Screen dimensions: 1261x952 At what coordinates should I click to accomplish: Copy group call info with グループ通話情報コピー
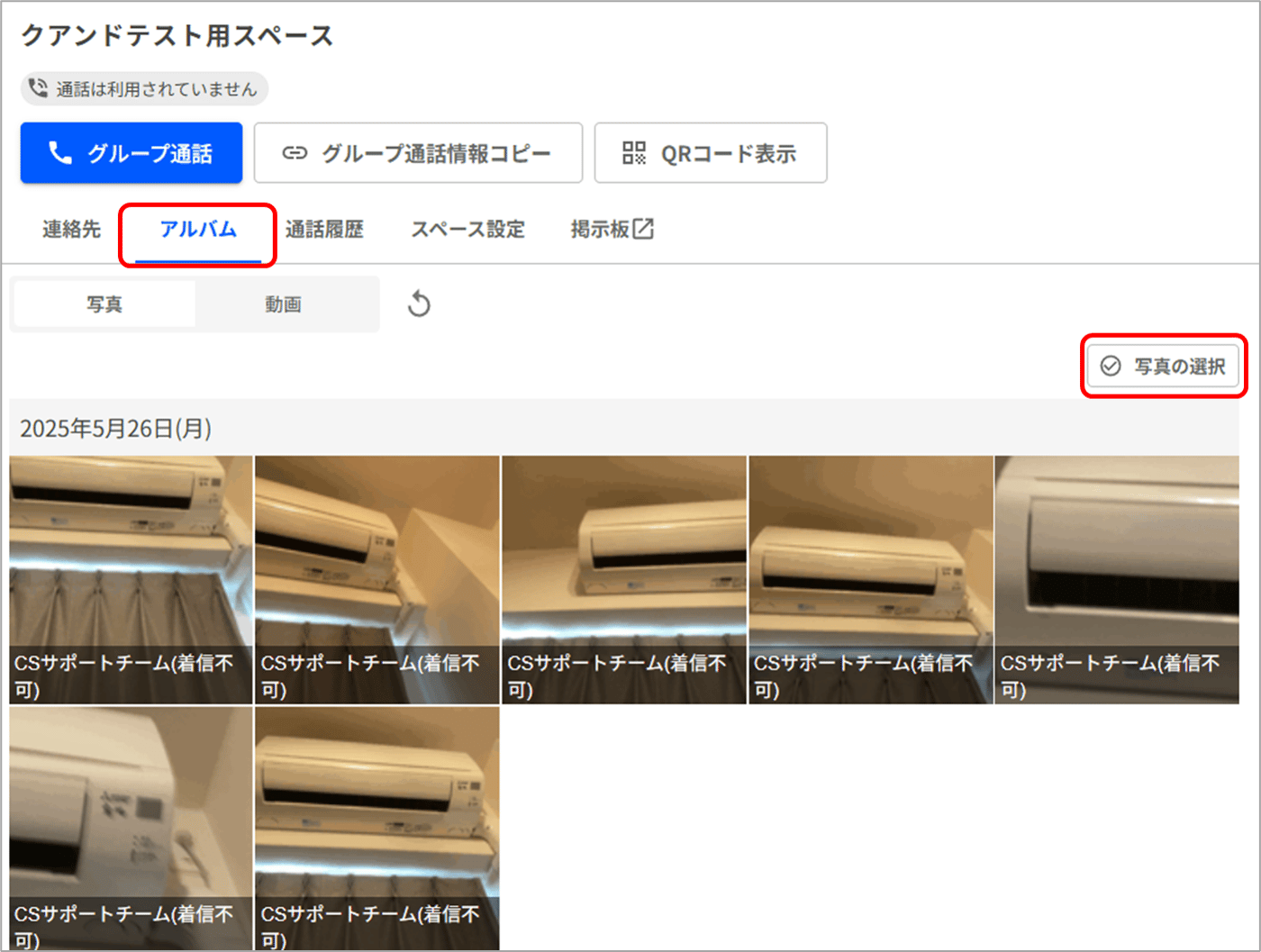click(x=418, y=153)
